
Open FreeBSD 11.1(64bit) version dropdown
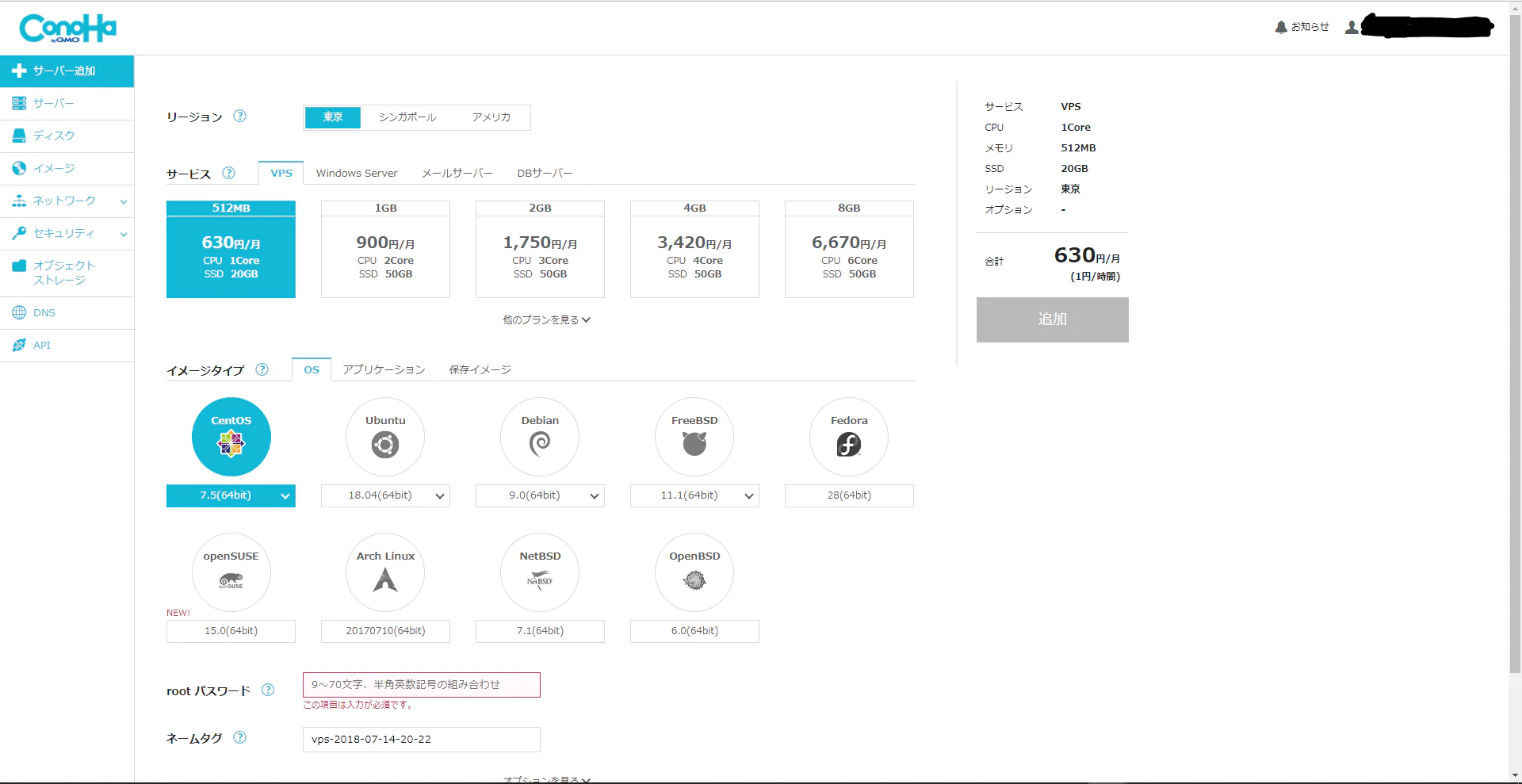pos(694,495)
